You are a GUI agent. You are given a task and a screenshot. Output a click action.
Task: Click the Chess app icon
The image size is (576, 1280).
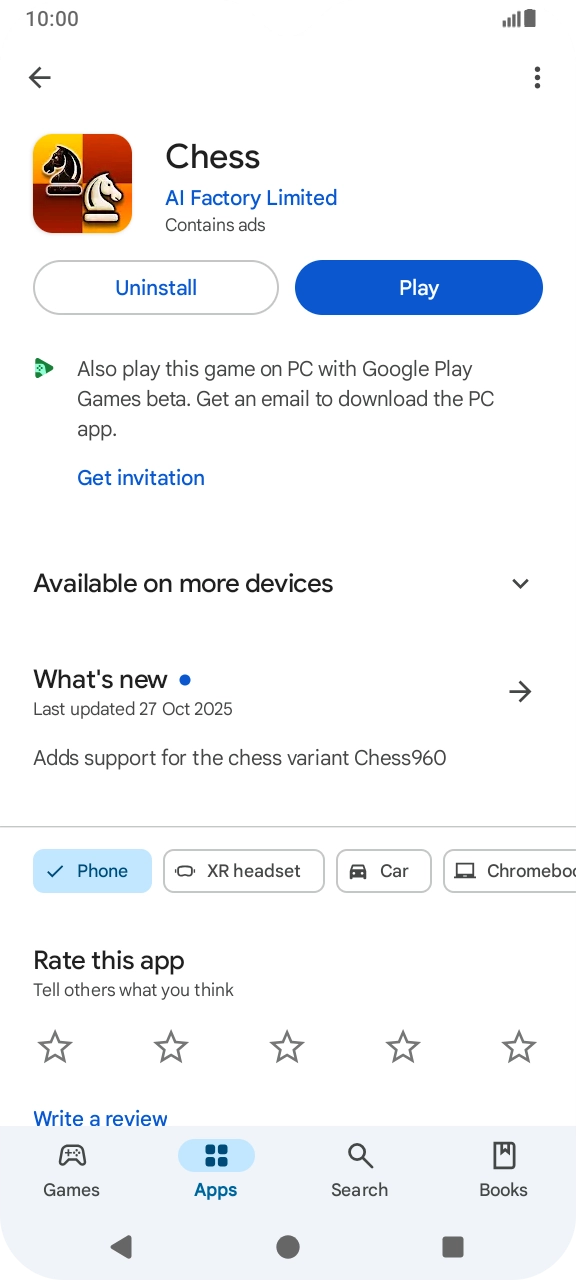83,183
